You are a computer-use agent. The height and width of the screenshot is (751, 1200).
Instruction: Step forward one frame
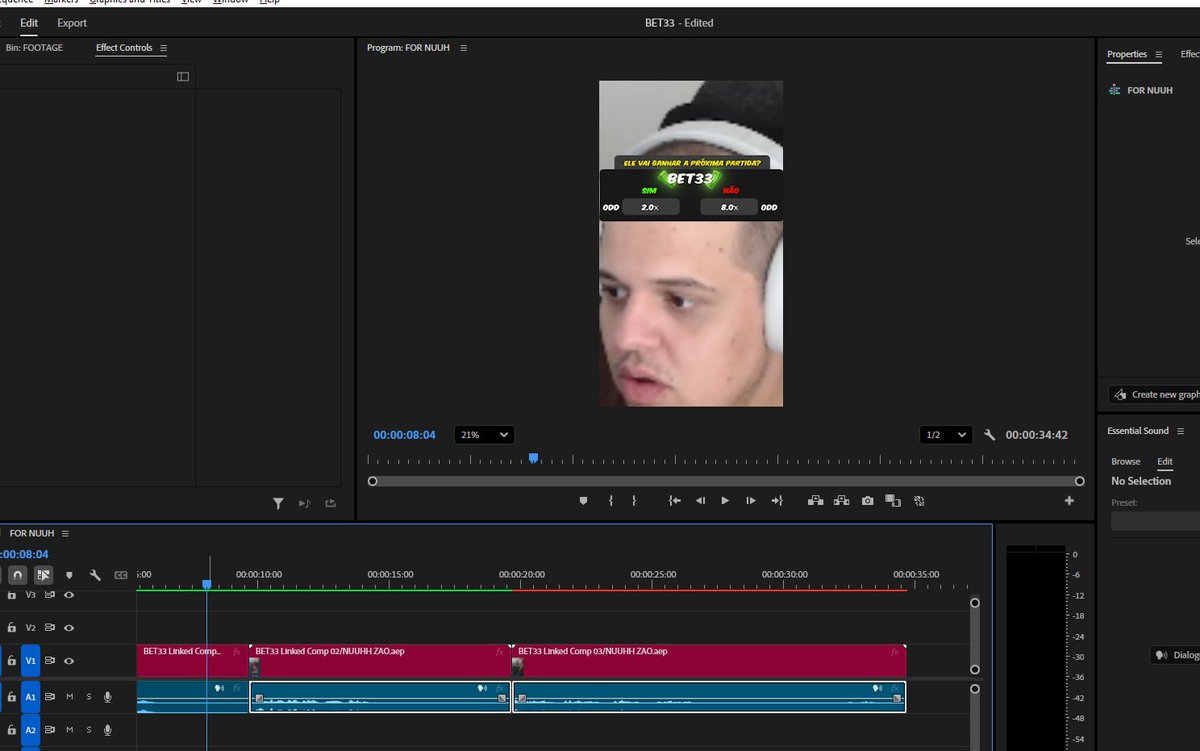coord(751,501)
